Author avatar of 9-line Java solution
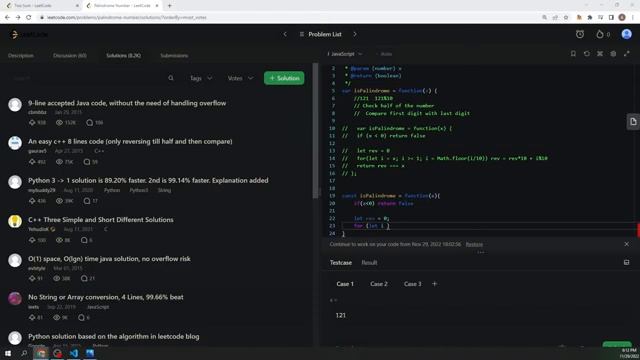 pos(15,104)
